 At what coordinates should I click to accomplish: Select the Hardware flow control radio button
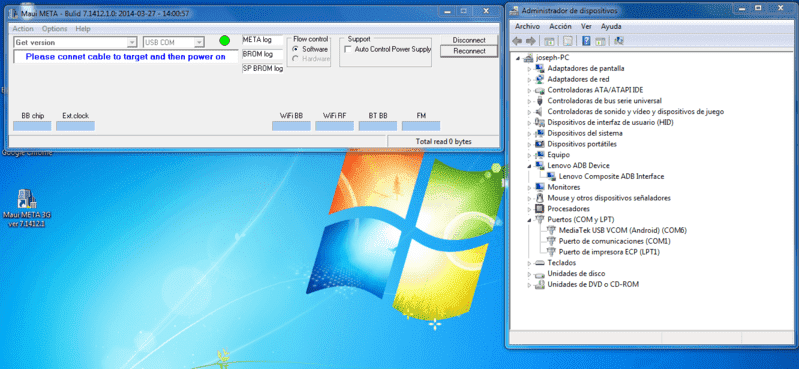tap(296, 59)
